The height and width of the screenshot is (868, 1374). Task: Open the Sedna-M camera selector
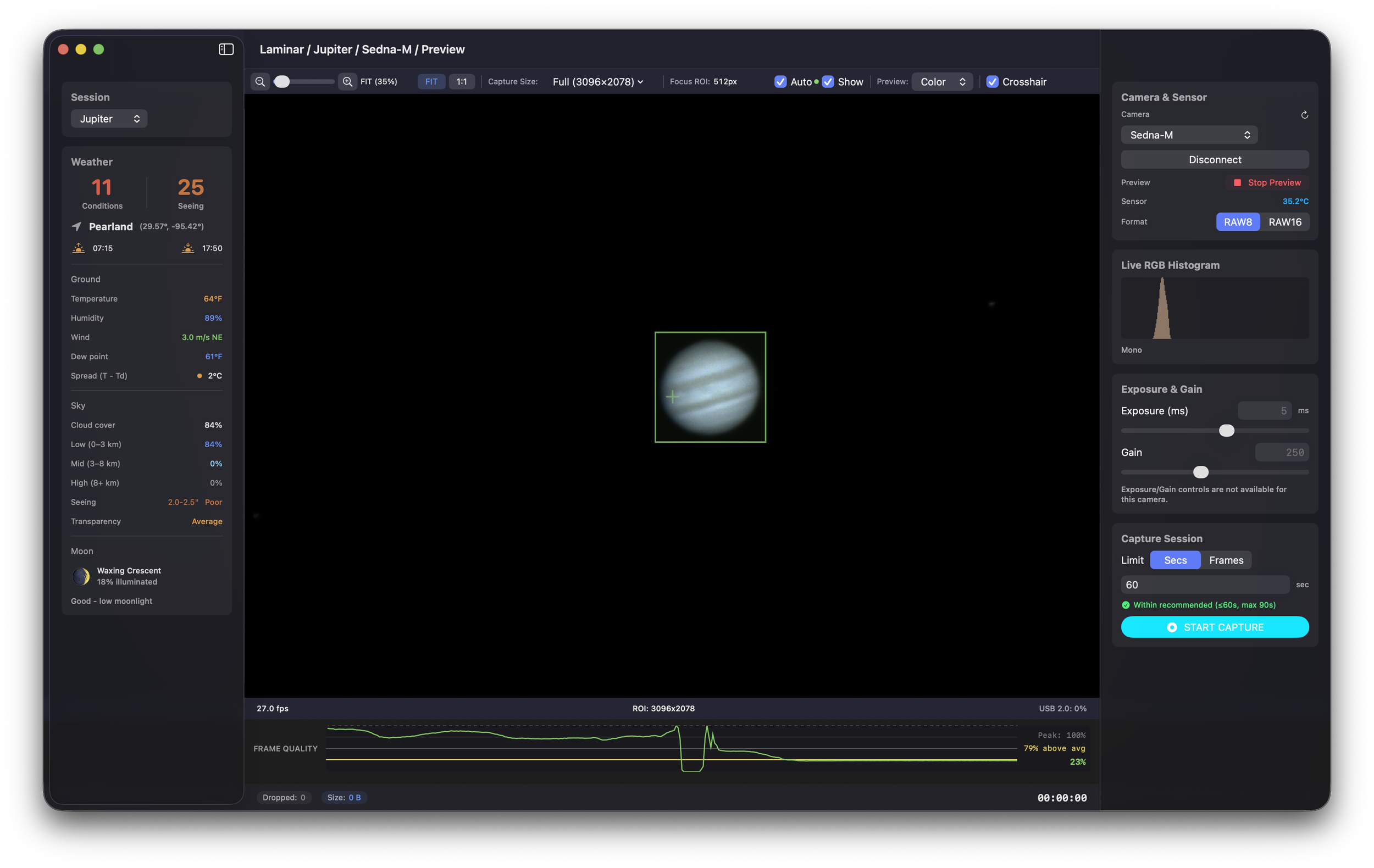tap(1189, 135)
